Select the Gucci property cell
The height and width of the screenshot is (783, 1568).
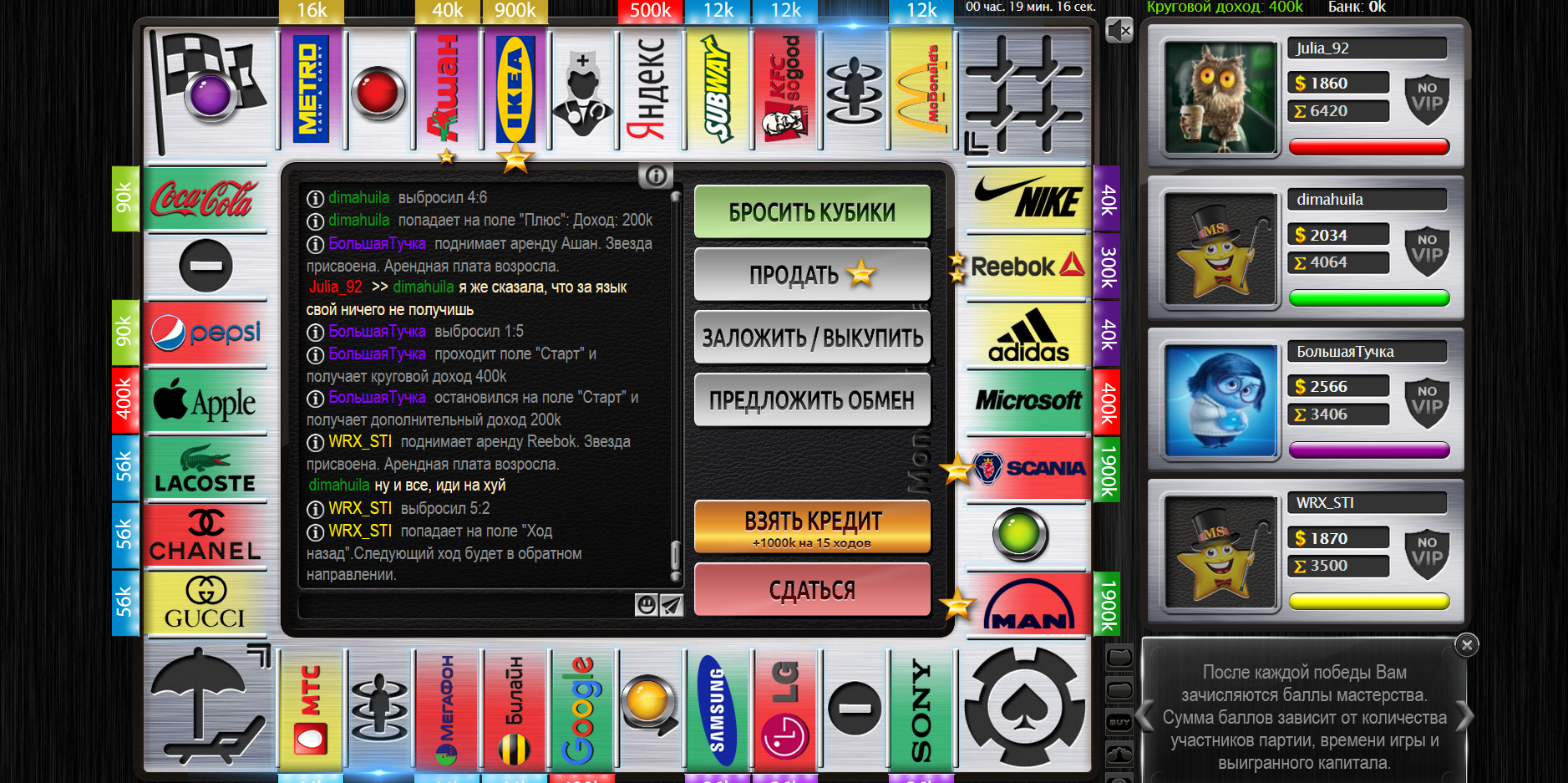point(206,603)
